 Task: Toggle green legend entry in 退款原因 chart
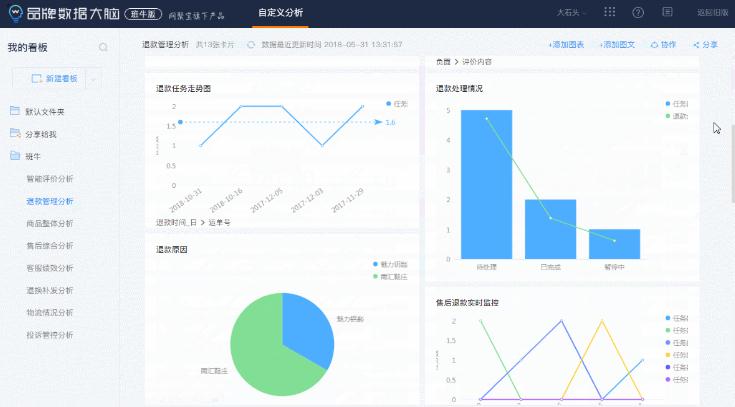(390, 277)
